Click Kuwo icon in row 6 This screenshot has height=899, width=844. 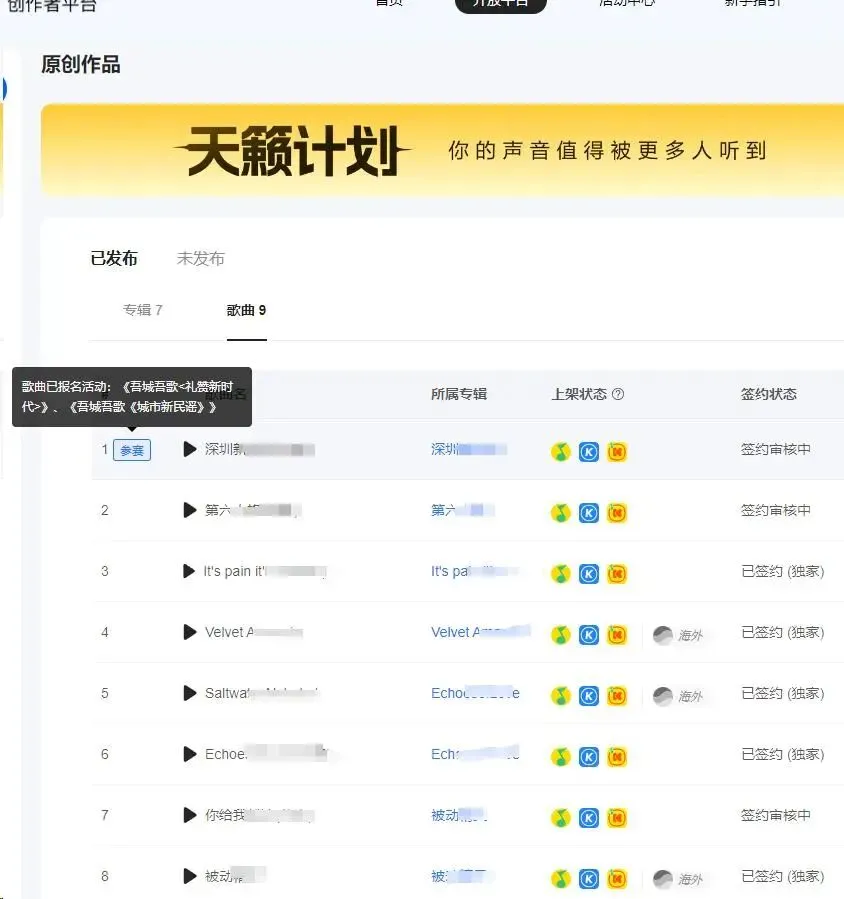click(617, 757)
